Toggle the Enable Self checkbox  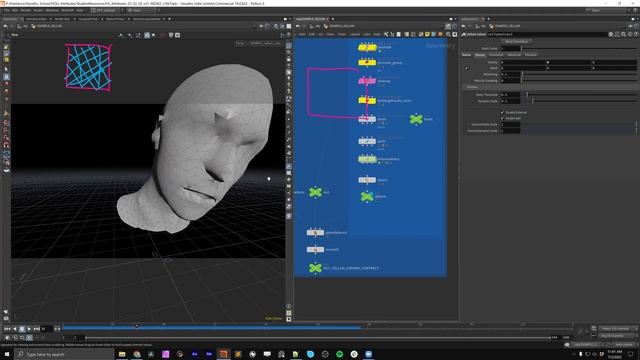coord(502,118)
